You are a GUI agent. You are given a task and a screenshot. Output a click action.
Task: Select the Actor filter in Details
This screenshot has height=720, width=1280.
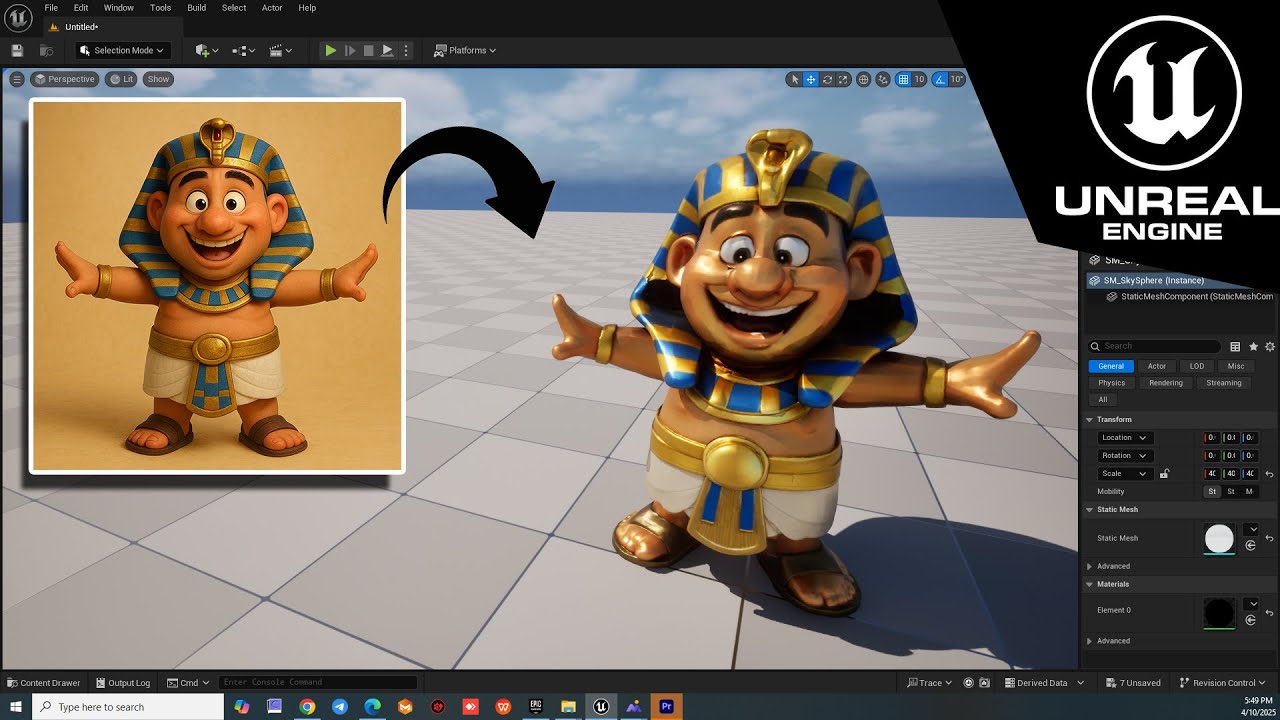pyautogui.click(x=1157, y=366)
